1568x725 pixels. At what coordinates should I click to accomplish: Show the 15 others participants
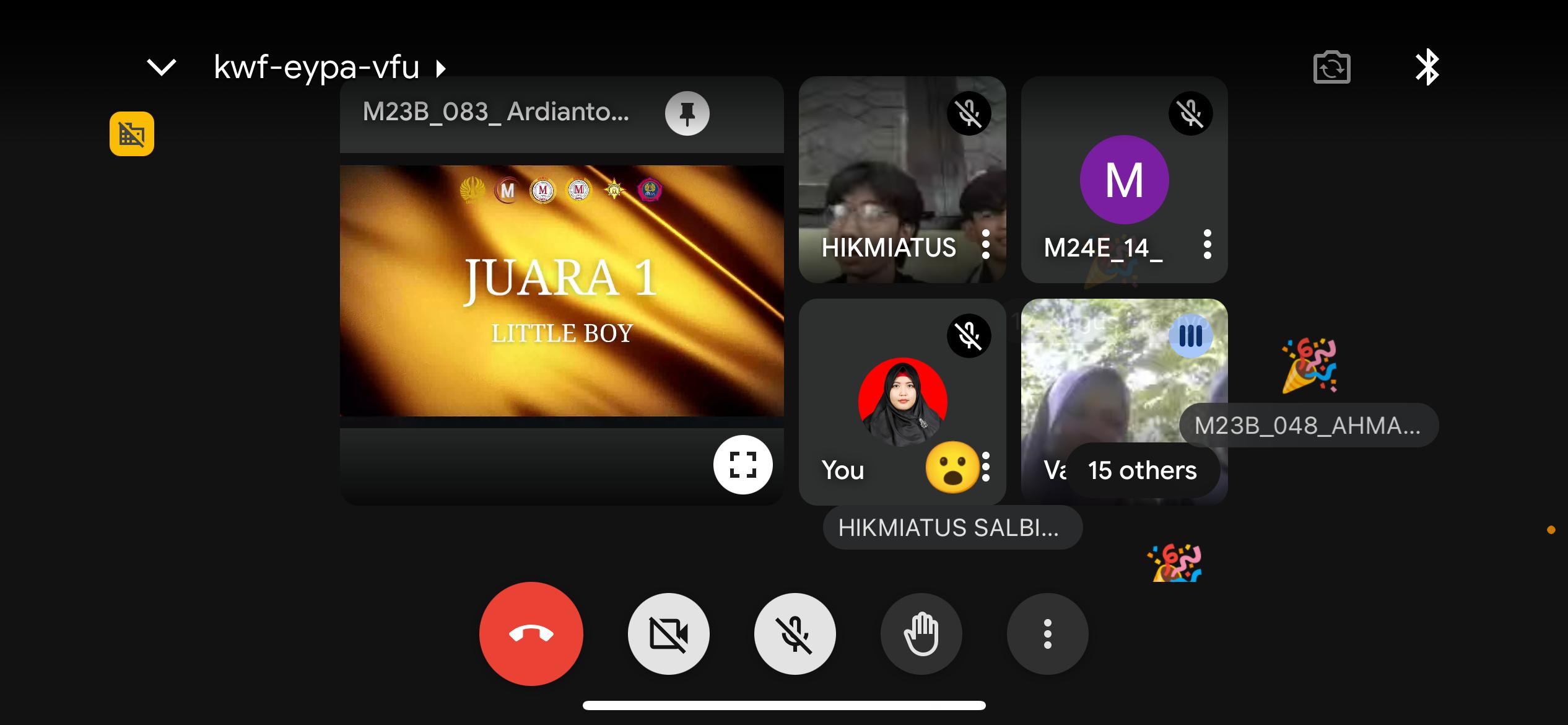pos(1142,470)
